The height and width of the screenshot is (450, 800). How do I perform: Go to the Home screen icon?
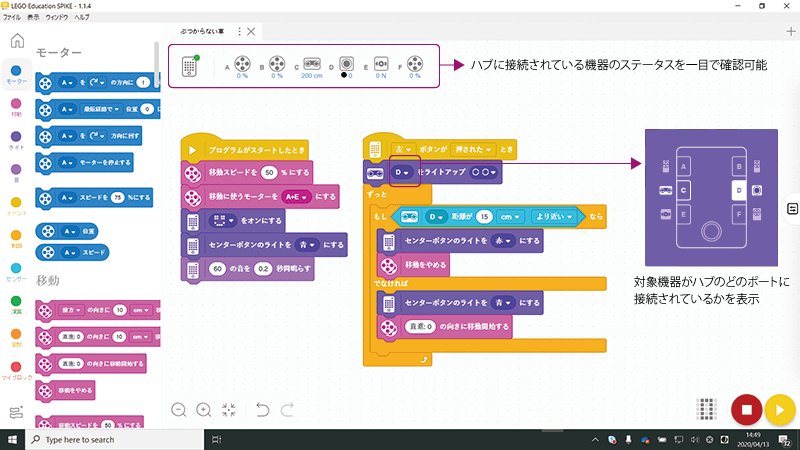pyautogui.click(x=17, y=40)
